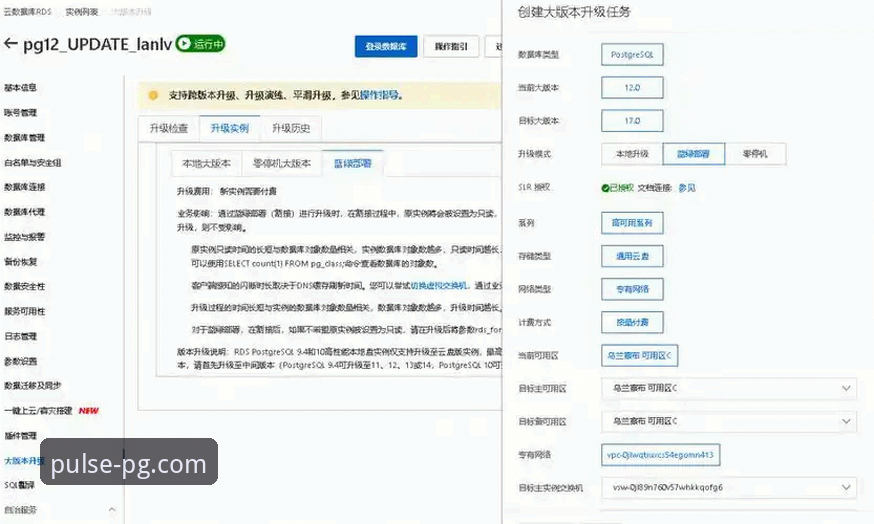Click the back arrow beside pg12_UPDATE_lanlv
This screenshot has height=524, width=874.
11,43
